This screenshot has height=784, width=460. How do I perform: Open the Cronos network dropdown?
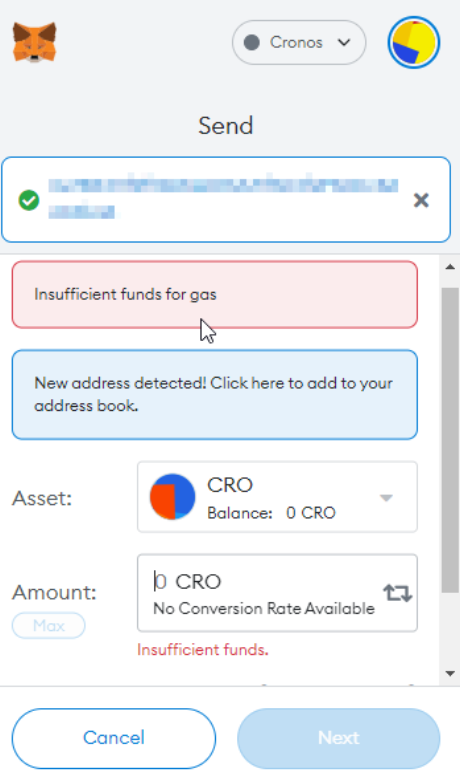299,42
